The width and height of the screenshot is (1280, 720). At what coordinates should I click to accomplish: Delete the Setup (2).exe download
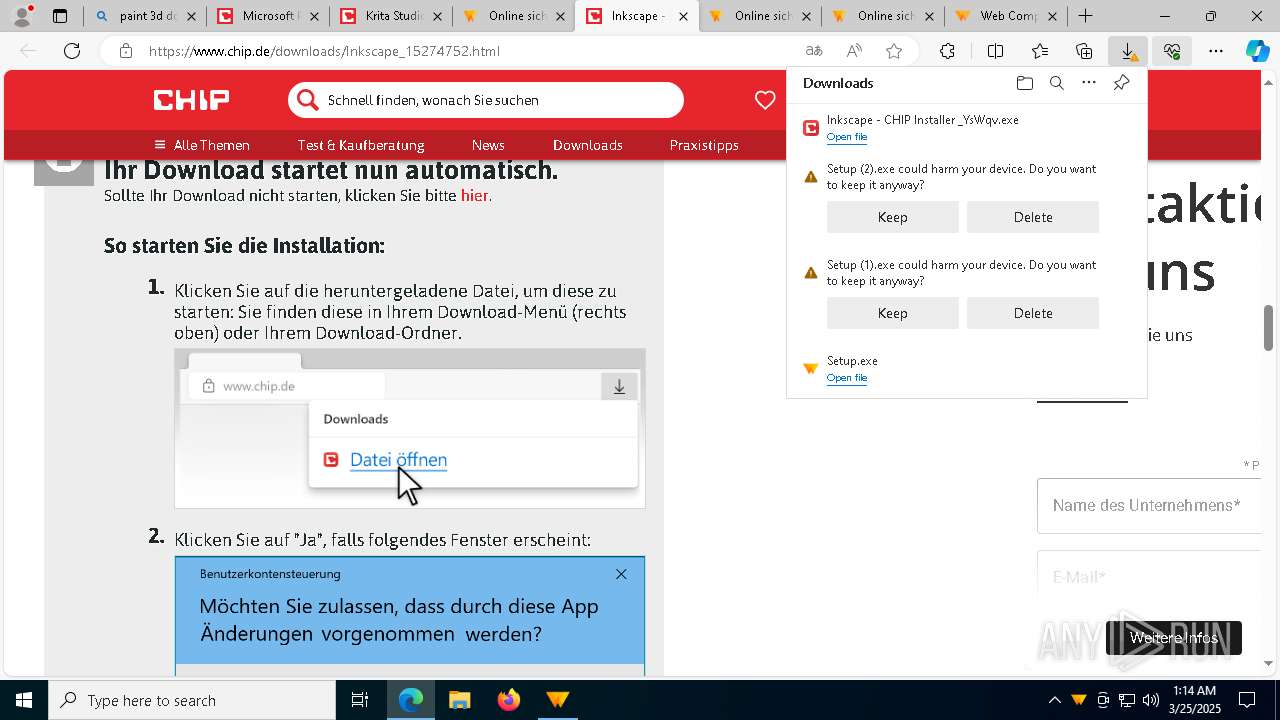1033,217
